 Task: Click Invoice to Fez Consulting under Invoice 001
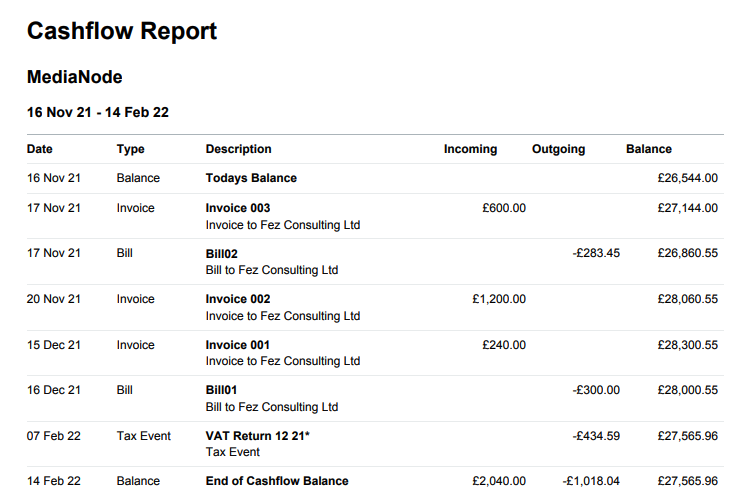(x=283, y=361)
